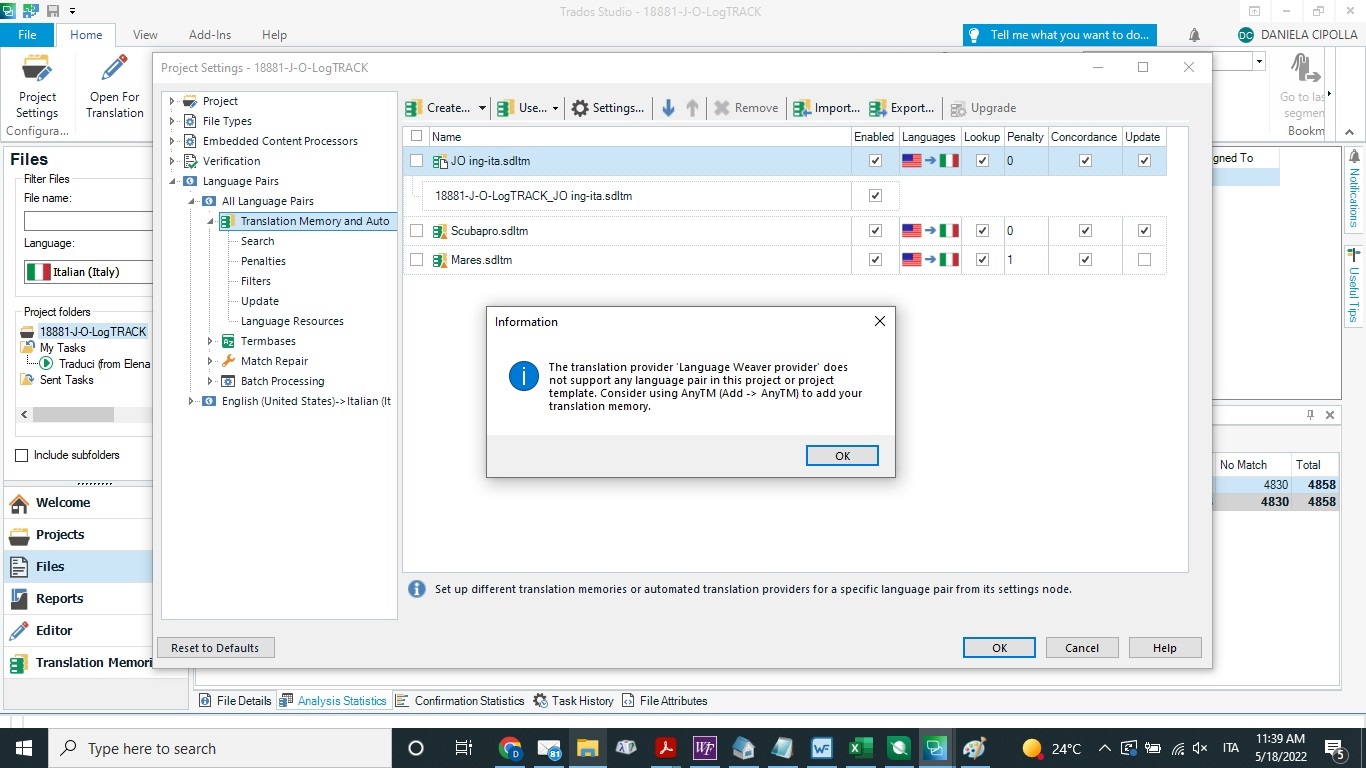The width and height of the screenshot is (1366, 768).
Task: Toggle Enabled for JO ing-ita.sdltm
Action: (x=876, y=161)
